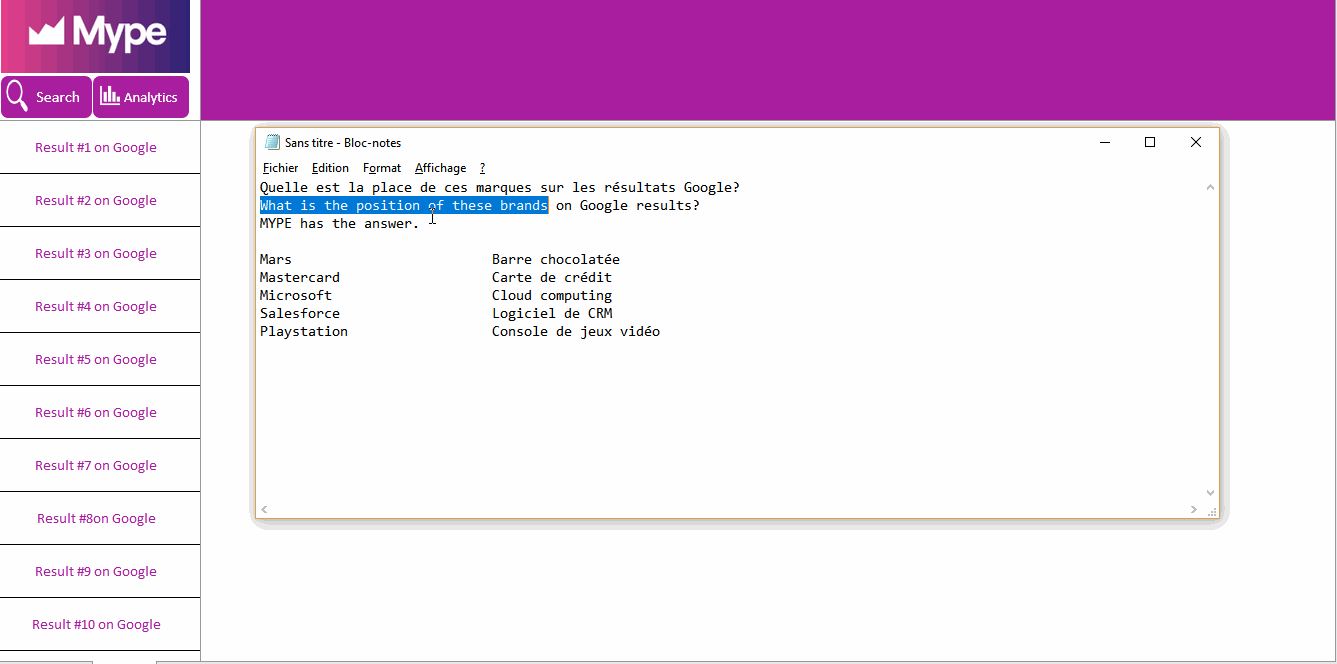Maximize the Bloc-notes window
The width and height of the screenshot is (1337, 664).
pyautogui.click(x=1150, y=142)
